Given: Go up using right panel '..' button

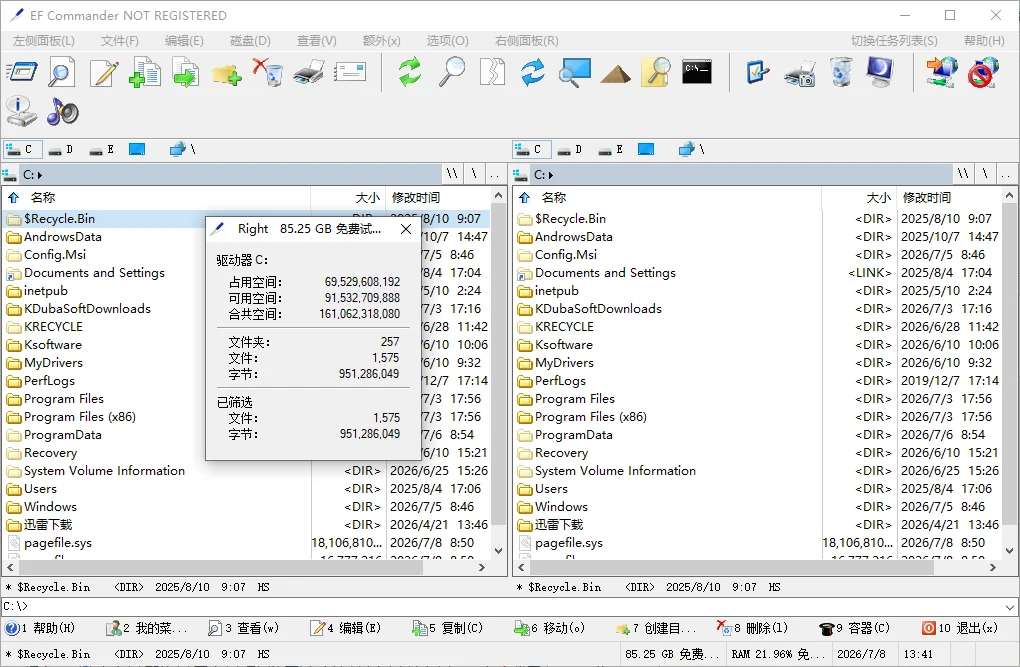Looking at the screenshot, I should (1006, 174).
